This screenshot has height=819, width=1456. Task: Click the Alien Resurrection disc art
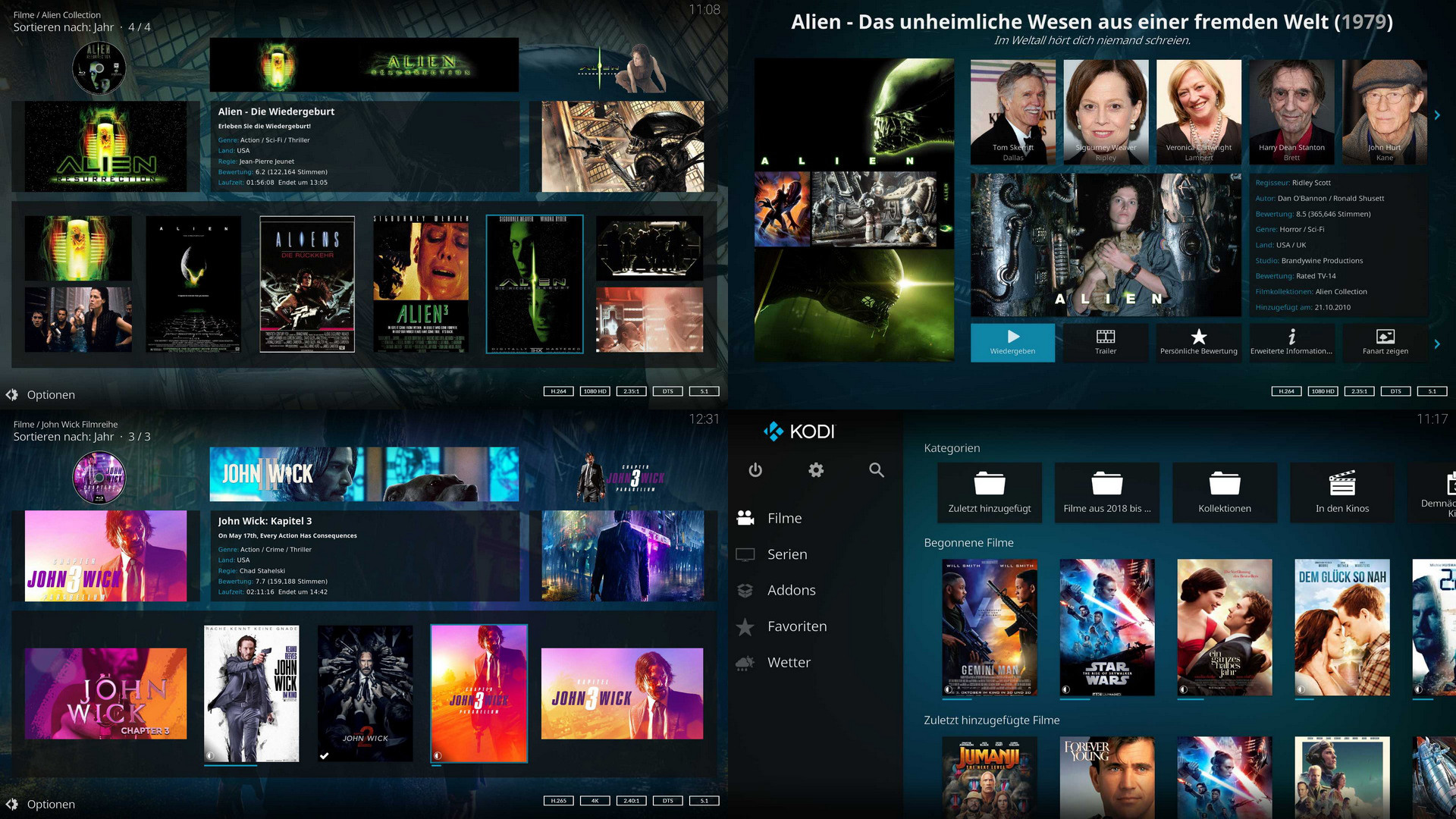point(99,68)
